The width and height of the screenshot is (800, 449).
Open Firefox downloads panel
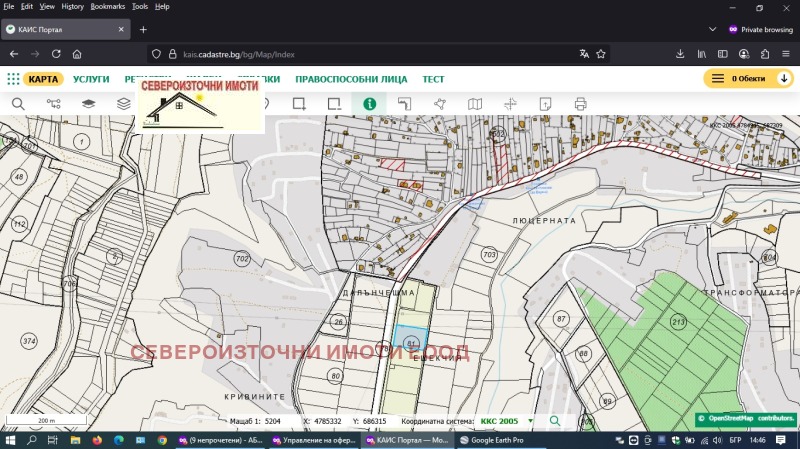point(680,54)
